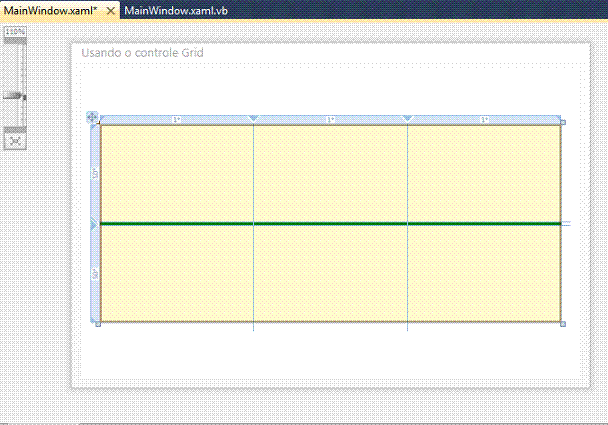Switch to the MainWindow.xaml.vb tab
This screenshot has height=425, width=608.
pyautogui.click(x=176, y=10)
